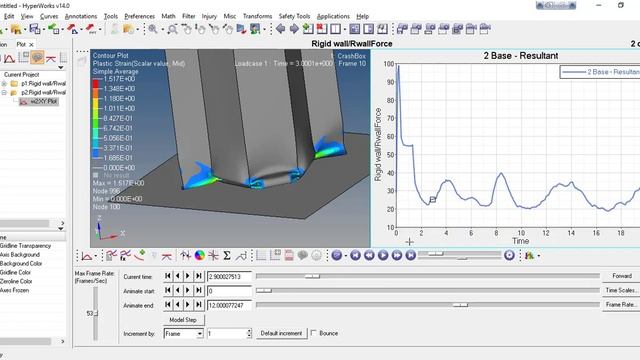Screen dimensions: 640x360
Task: Click the zoom magnifier icon in top toolbar
Action: [153, 29]
